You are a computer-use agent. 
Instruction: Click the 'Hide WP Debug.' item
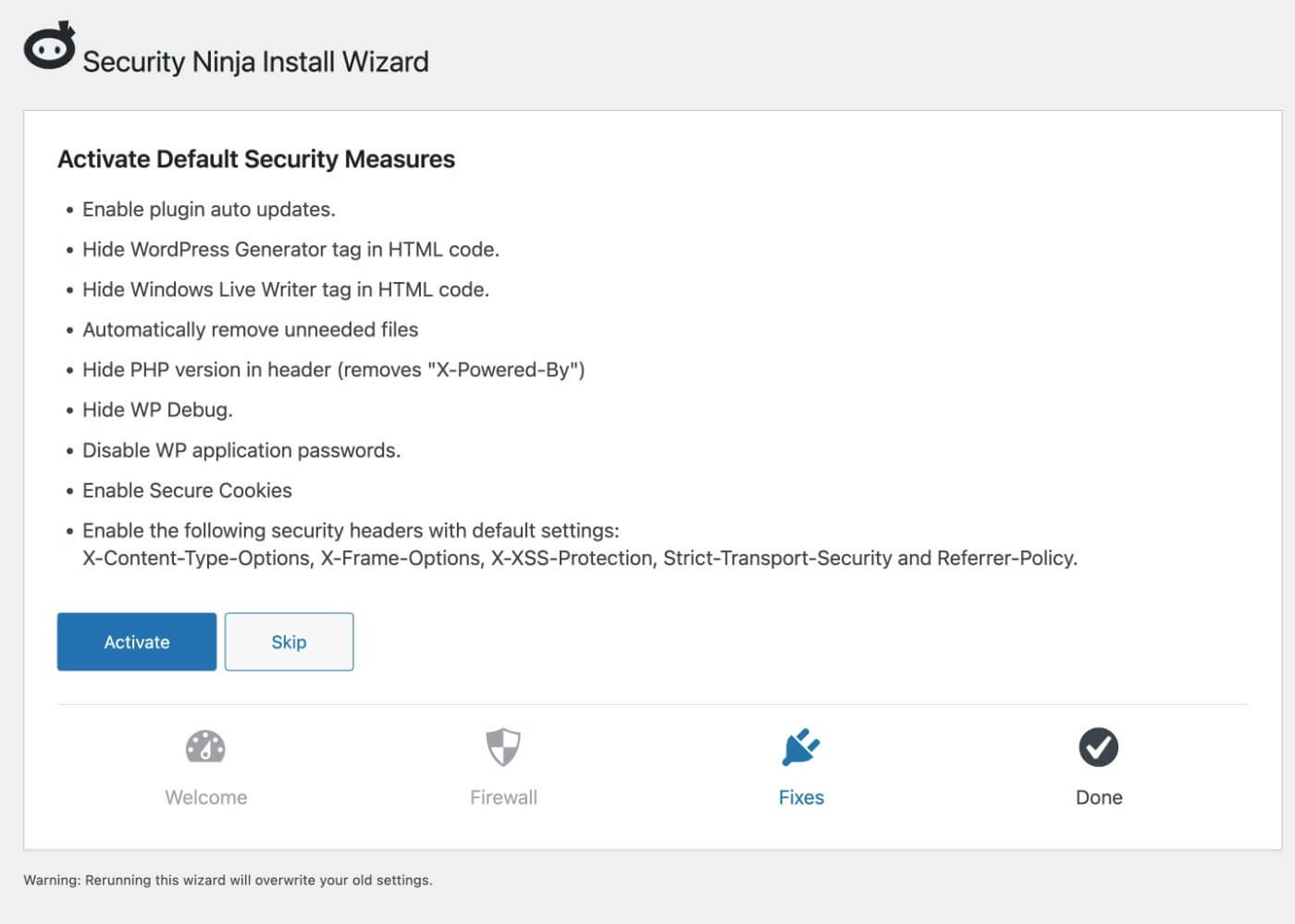click(x=157, y=410)
